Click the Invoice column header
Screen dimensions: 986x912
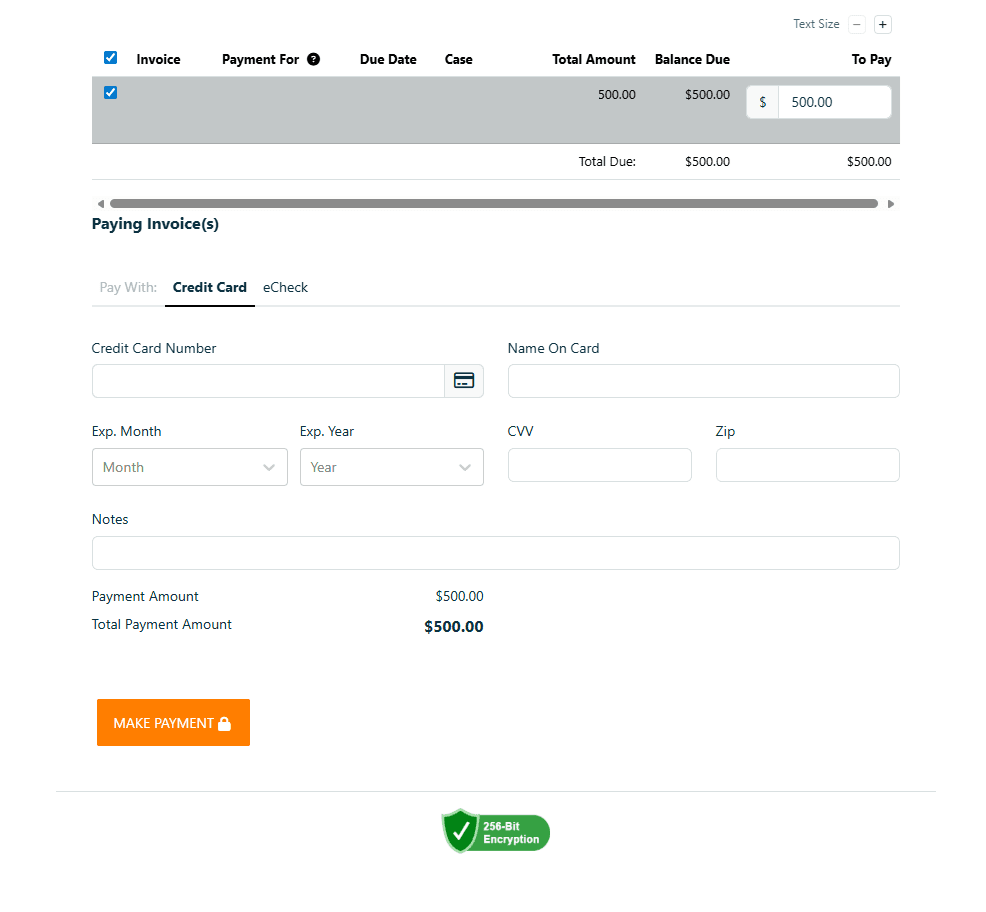tap(158, 59)
